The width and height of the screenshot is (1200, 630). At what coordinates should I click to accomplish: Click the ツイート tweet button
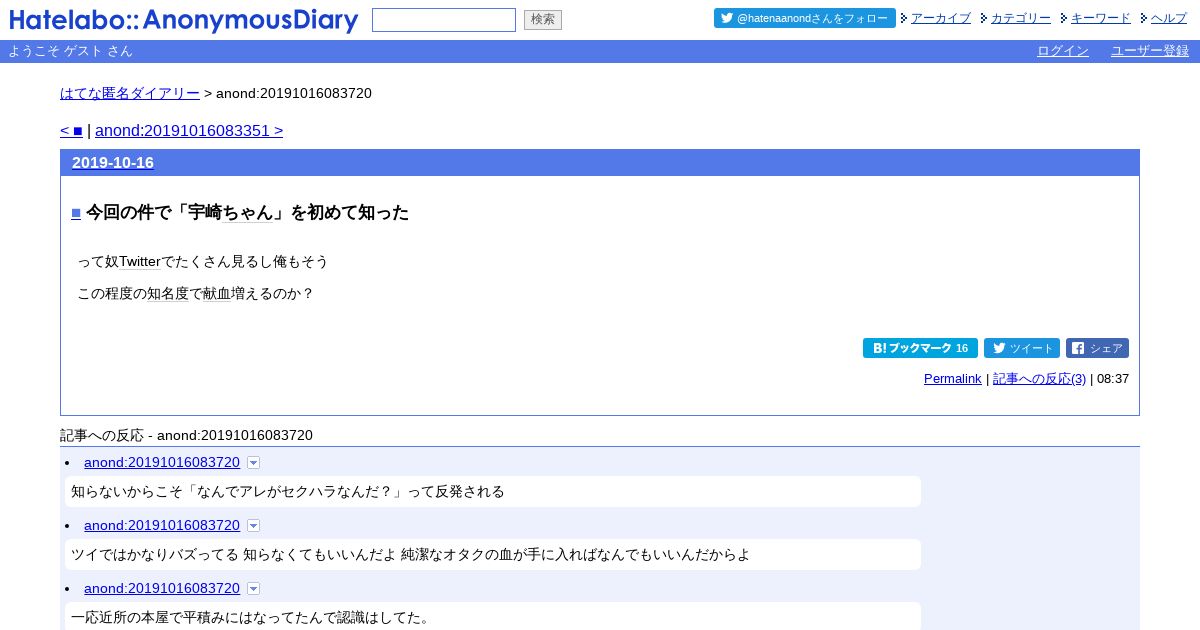tap(1022, 348)
